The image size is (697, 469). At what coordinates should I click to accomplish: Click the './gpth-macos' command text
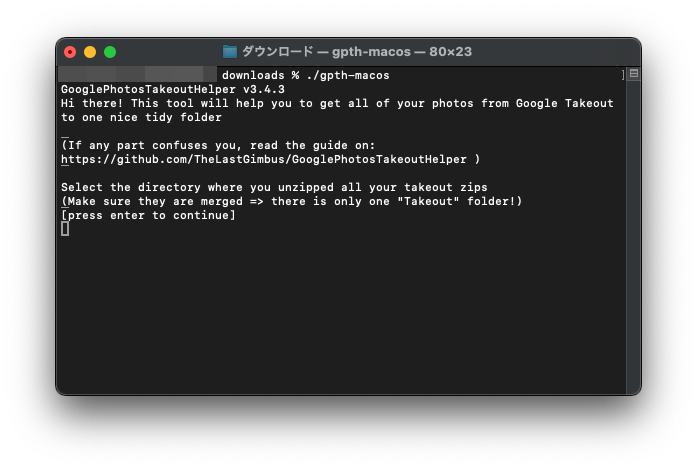click(x=348, y=75)
